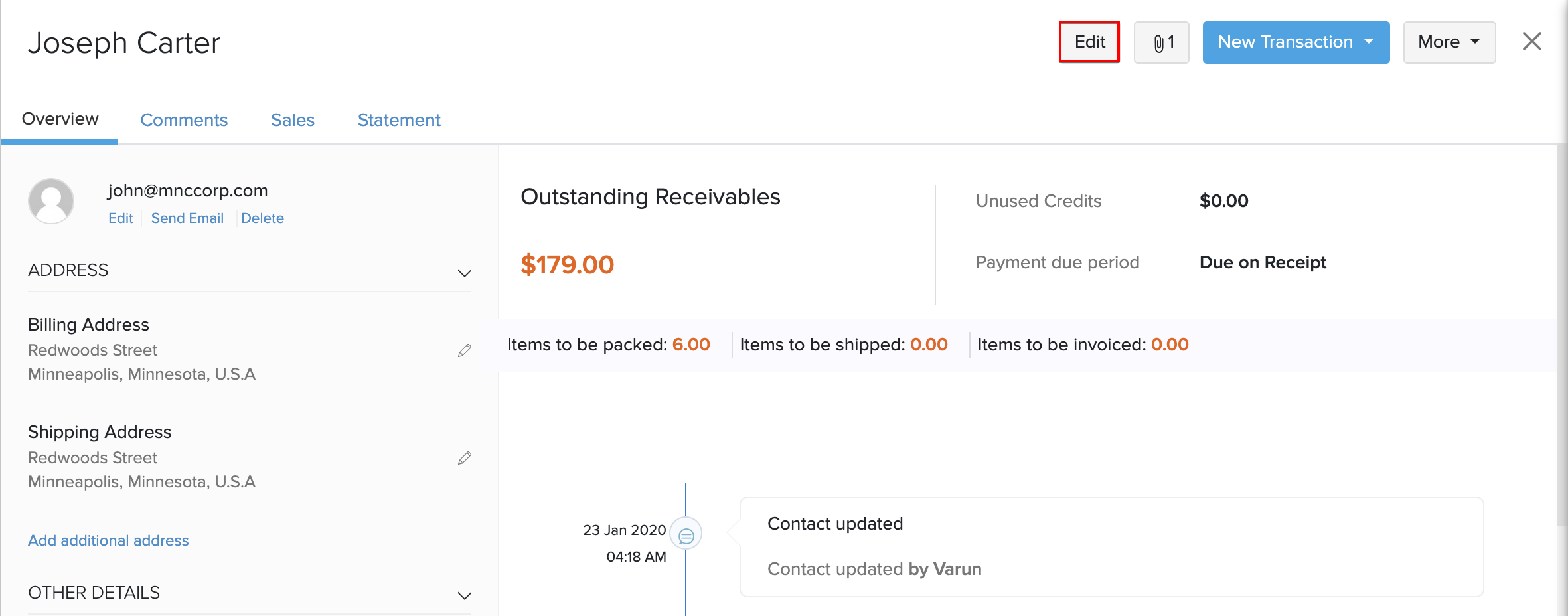
Task: Click Add additional address link
Action: [108, 540]
